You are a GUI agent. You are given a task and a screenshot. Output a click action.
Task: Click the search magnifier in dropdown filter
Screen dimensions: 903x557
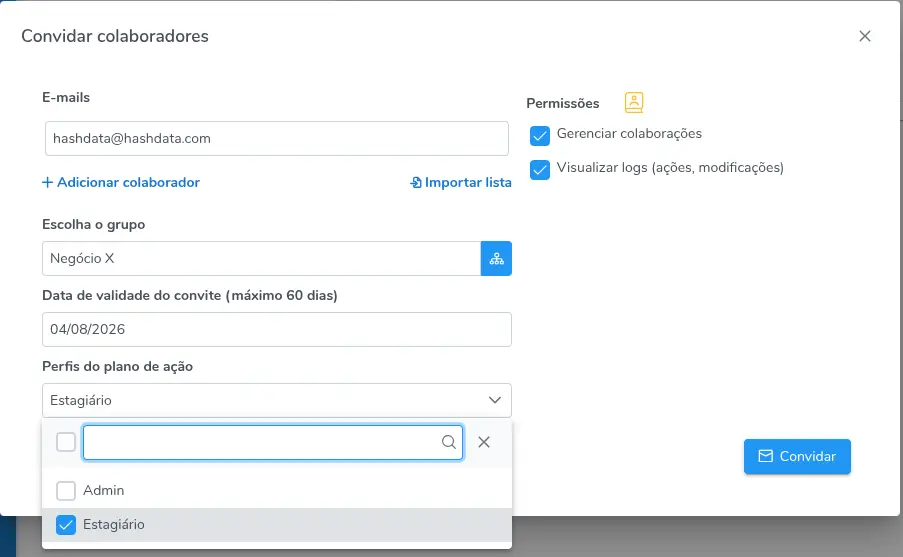tap(449, 442)
